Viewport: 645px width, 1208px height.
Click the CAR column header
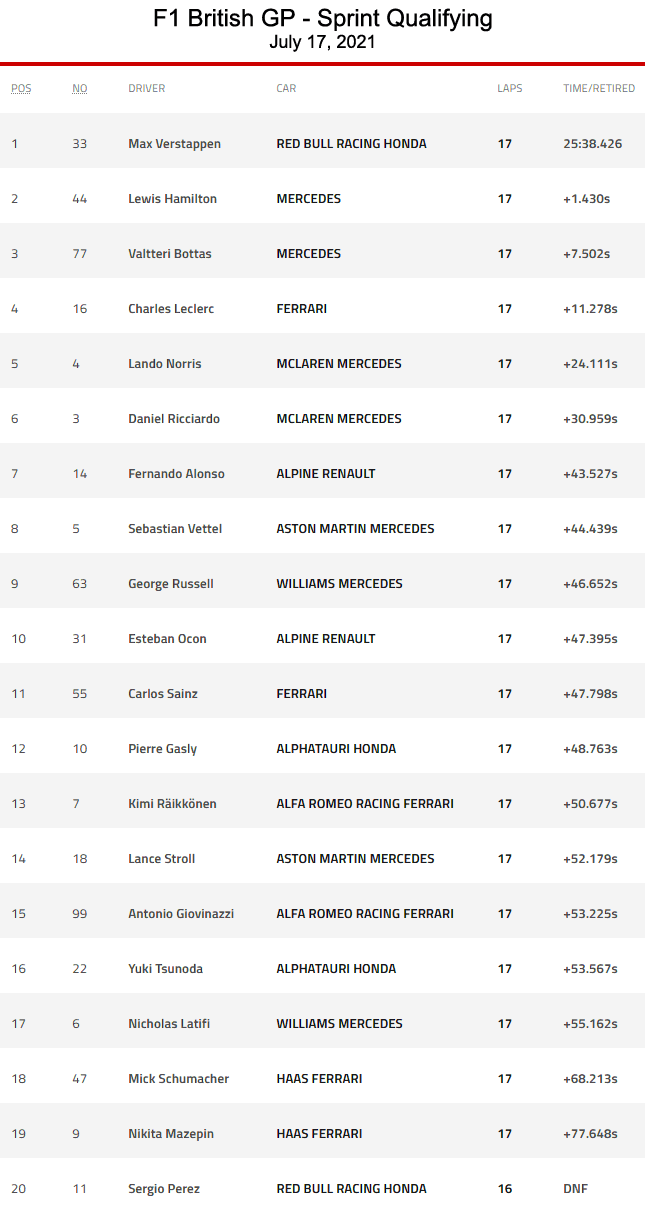coord(286,88)
